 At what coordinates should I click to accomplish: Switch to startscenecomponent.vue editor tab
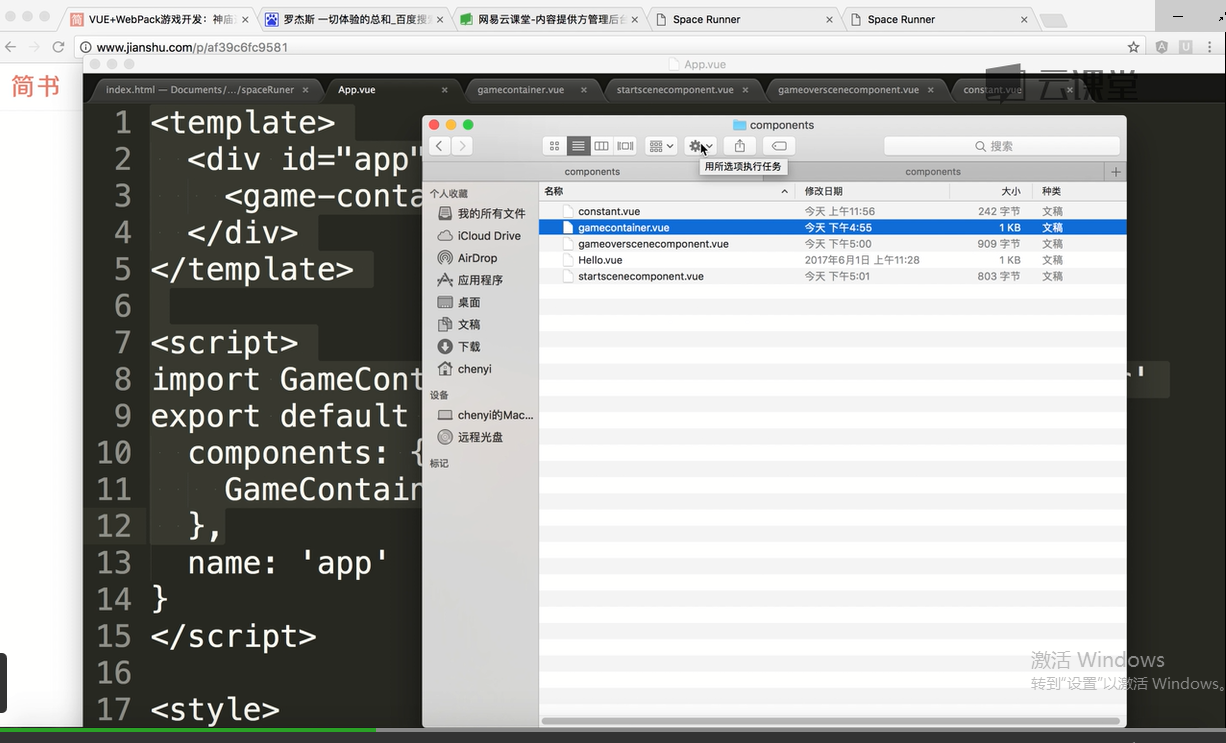(675, 90)
